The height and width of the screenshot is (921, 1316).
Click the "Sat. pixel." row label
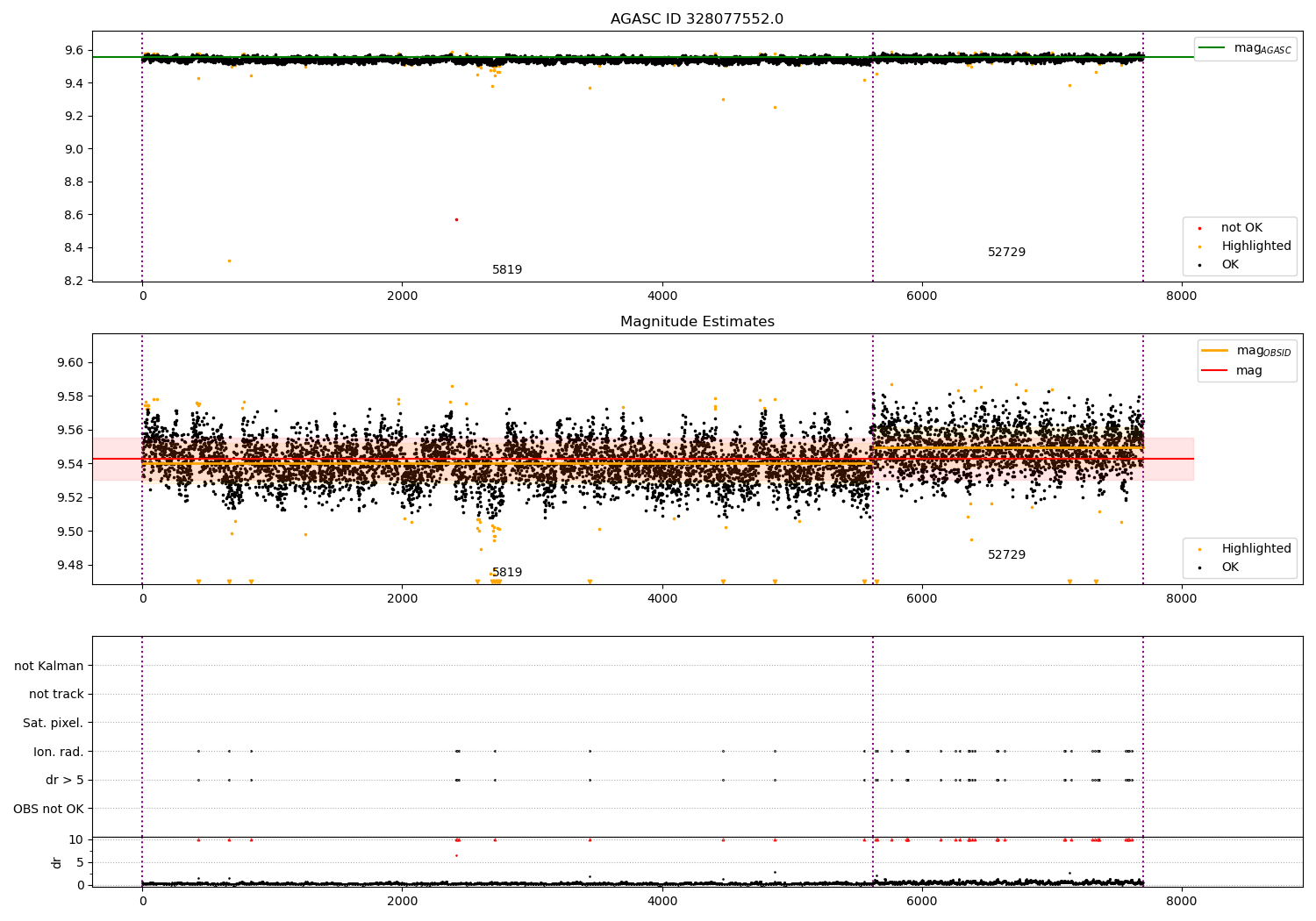pos(54,724)
